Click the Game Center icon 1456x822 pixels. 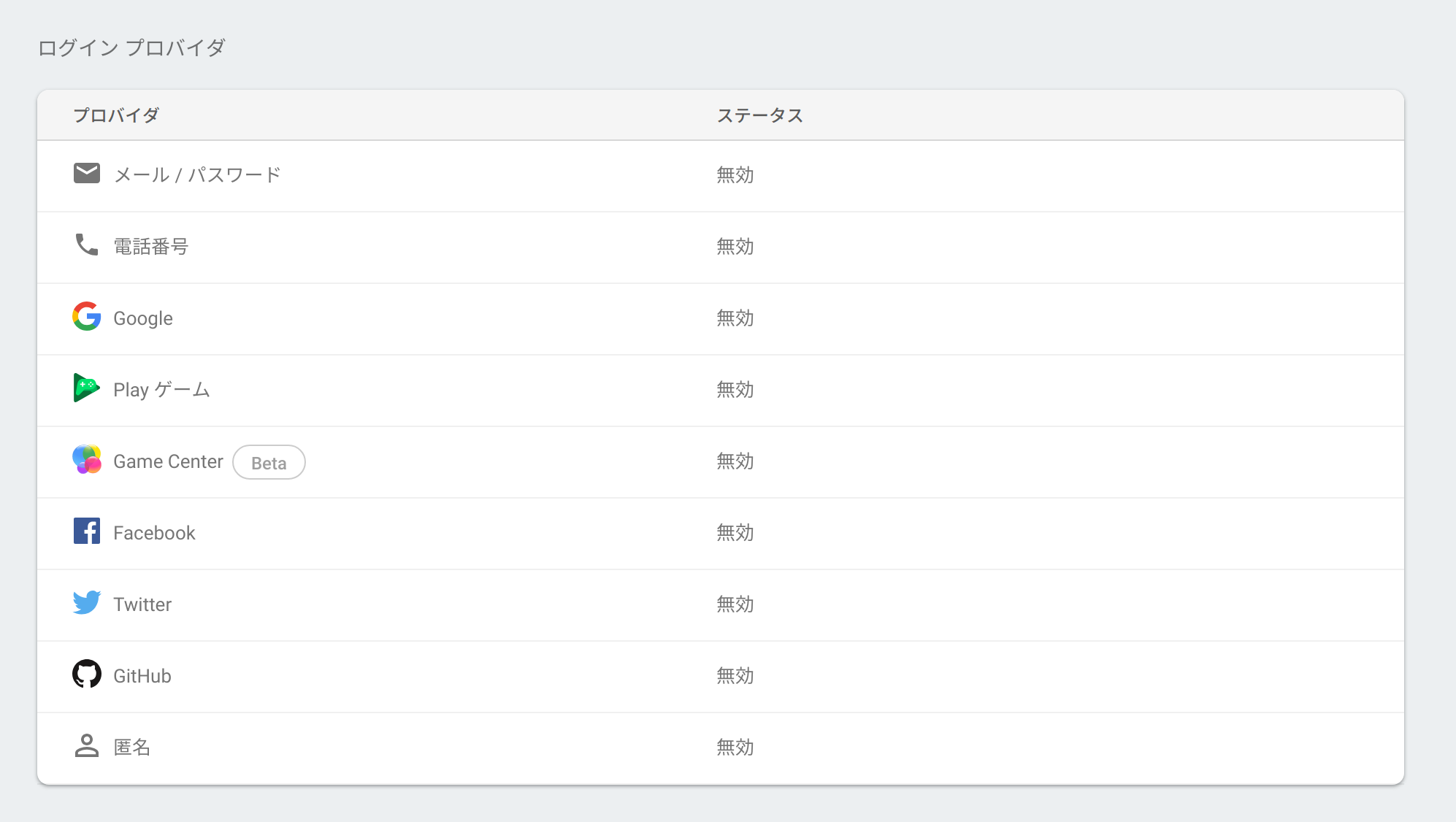[86, 460]
